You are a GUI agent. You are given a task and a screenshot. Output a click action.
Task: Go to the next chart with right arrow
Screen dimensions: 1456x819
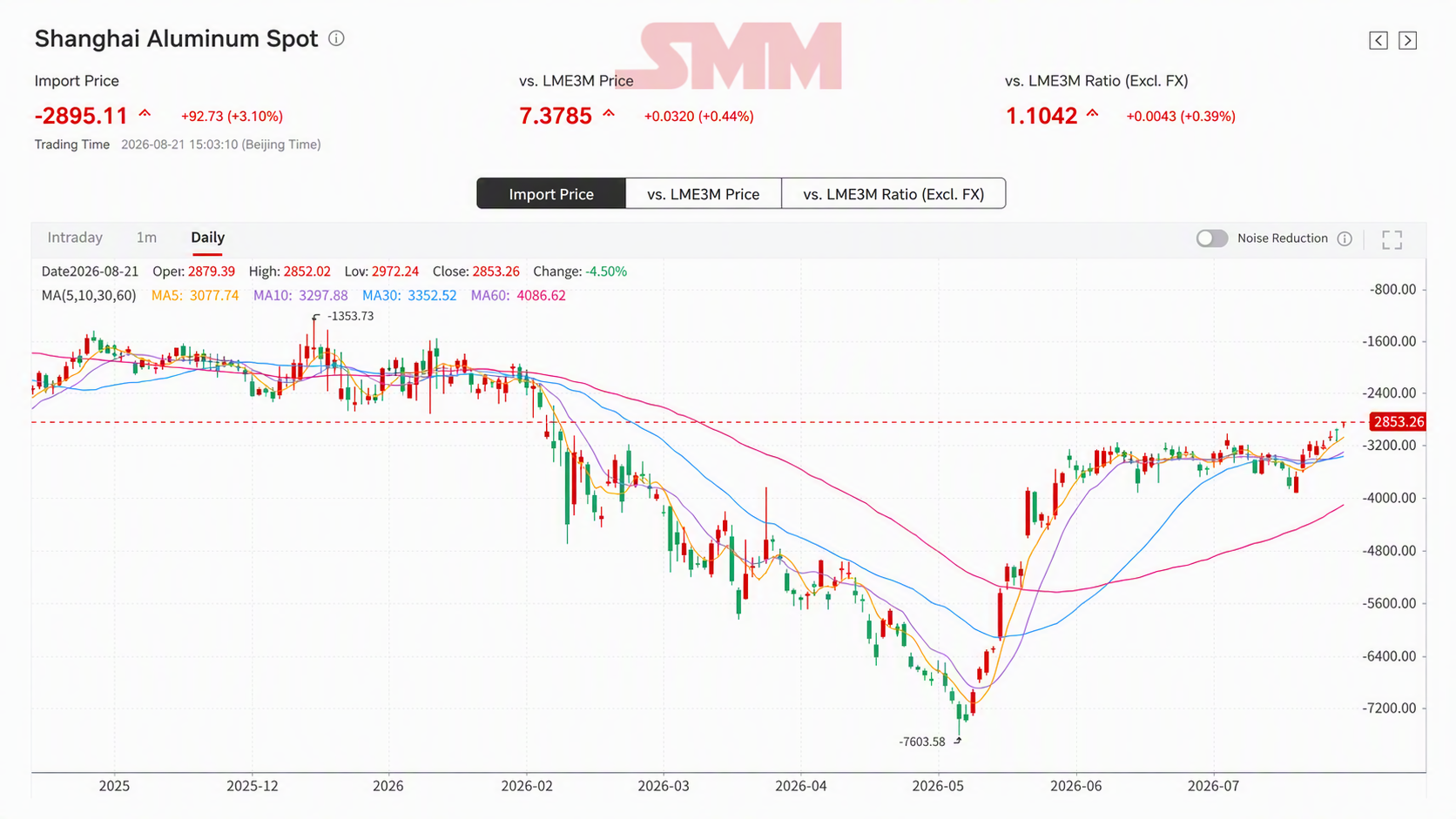(x=1407, y=40)
